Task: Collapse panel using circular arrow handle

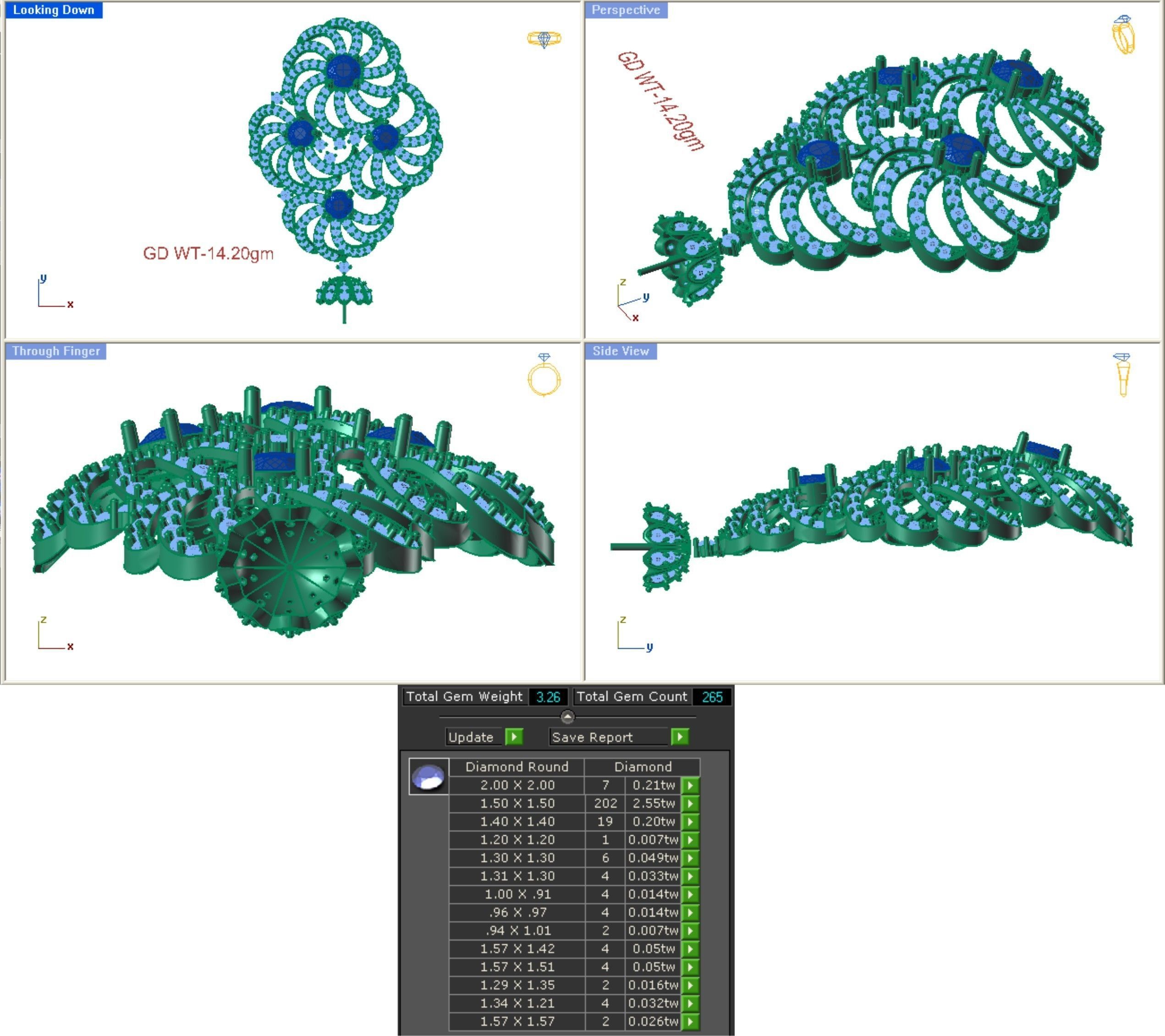Action: tap(567, 716)
